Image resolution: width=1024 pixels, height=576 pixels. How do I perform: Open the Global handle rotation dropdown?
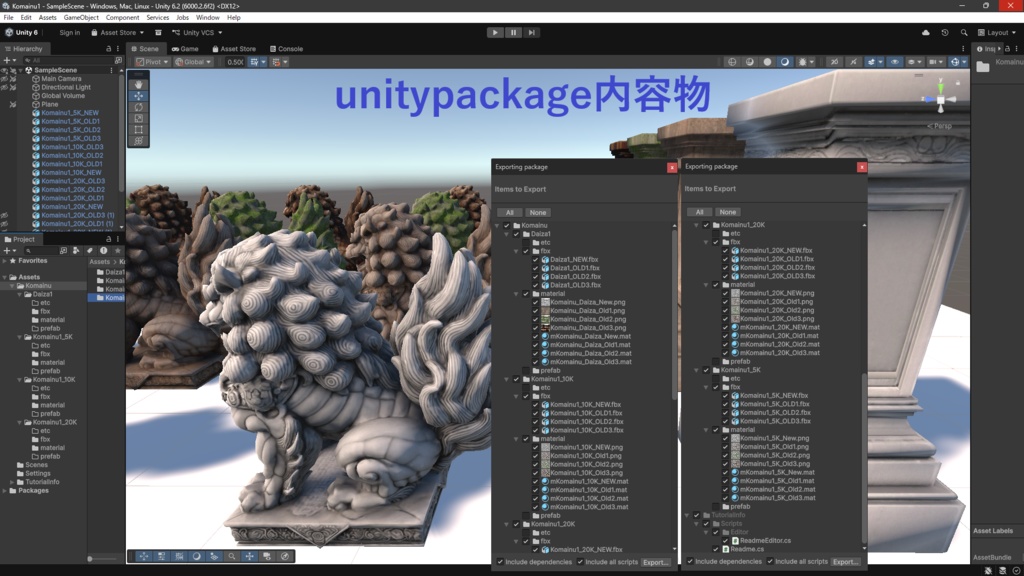[193, 62]
